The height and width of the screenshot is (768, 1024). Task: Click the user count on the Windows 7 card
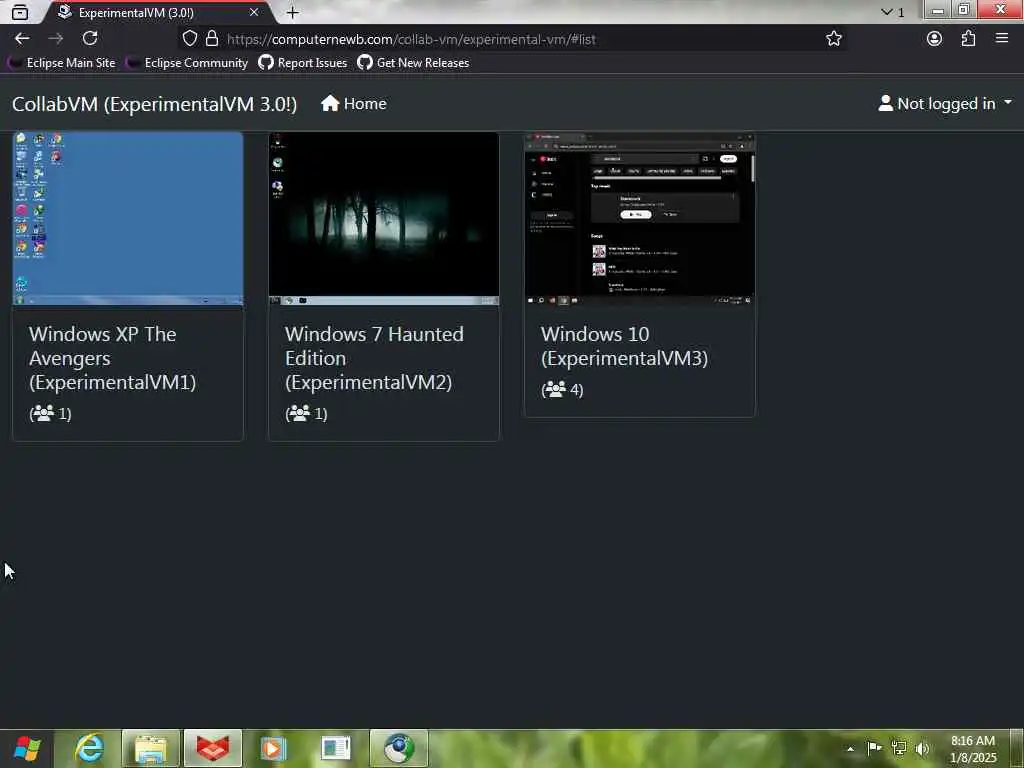[306, 413]
